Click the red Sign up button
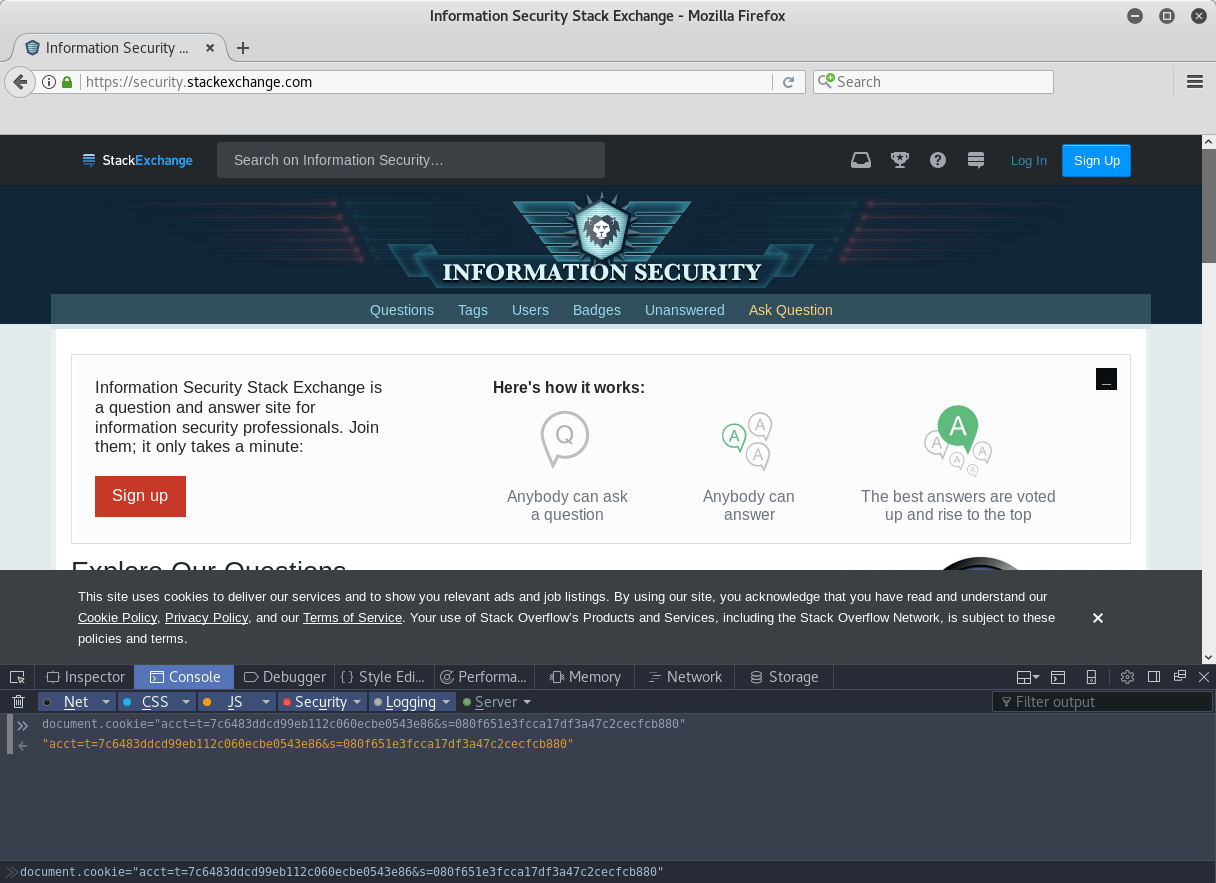The image size is (1216, 883). [x=140, y=496]
